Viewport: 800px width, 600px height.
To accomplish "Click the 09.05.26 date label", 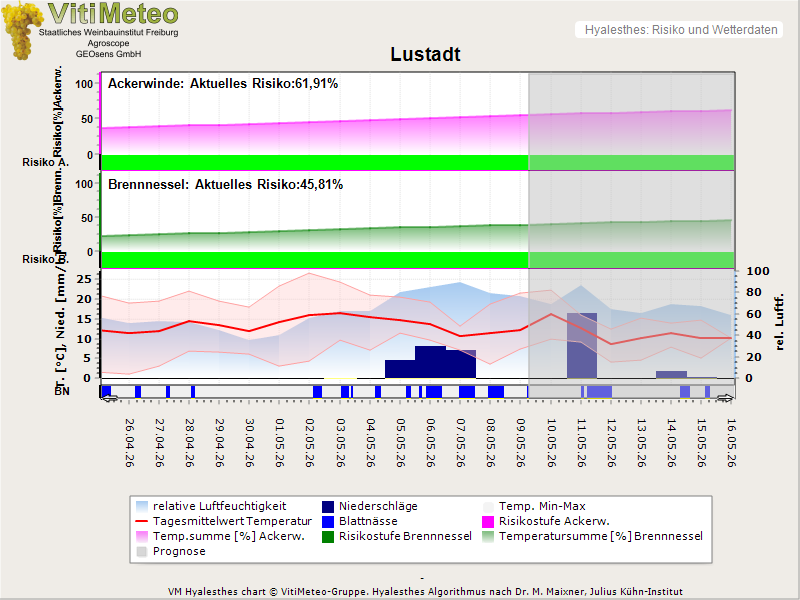I will (521, 443).
